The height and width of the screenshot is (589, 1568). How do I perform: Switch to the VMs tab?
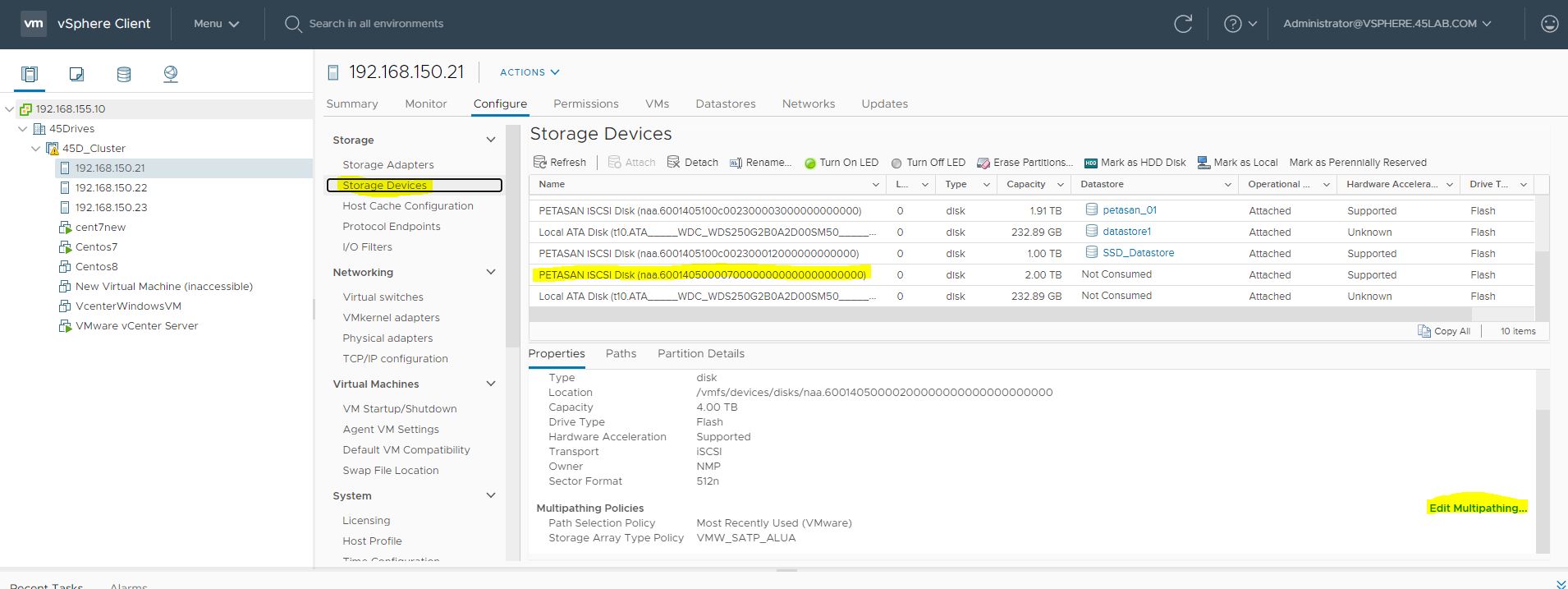click(x=657, y=104)
